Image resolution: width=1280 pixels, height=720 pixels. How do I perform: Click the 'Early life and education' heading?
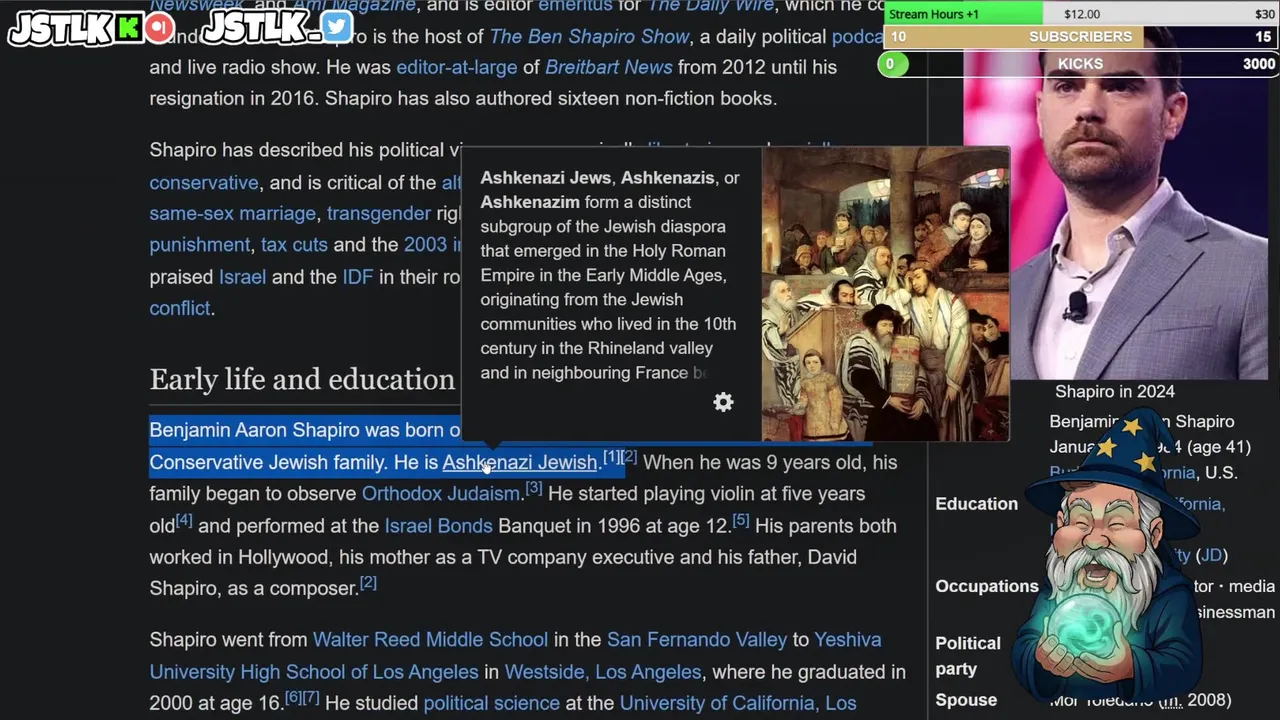click(x=302, y=379)
